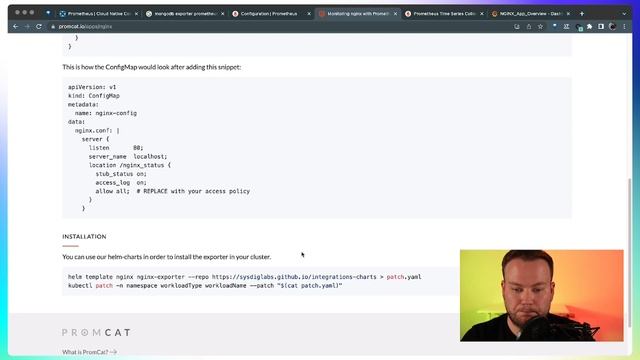This screenshot has width=640, height=360.
Task: Click the extension icon with green badge
Action: tap(578, 27)
